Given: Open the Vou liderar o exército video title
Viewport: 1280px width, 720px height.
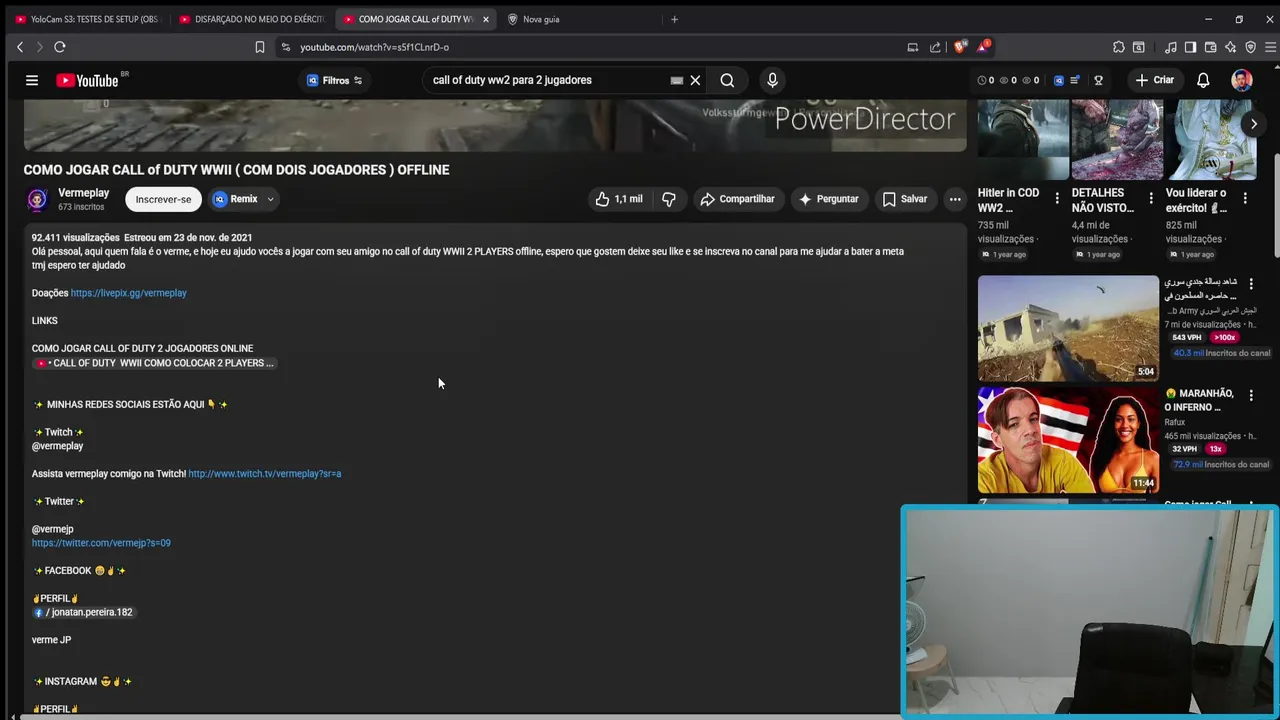Looking at the screenshot, I should [1196, 200].
